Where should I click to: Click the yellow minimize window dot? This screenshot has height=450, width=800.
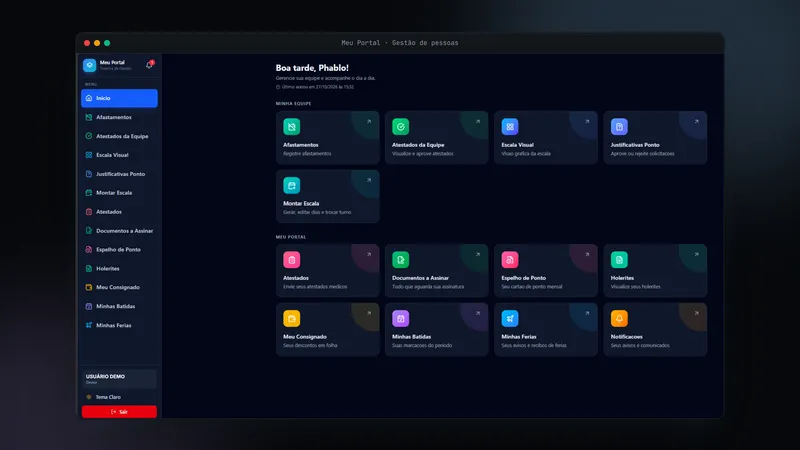[x=97, y=43]
